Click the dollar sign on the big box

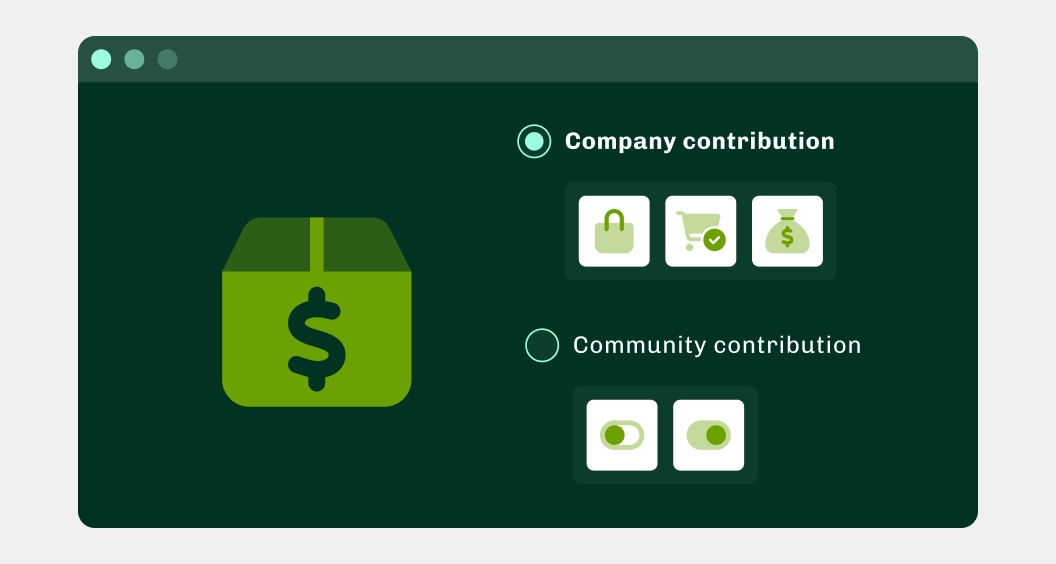click(317, 339)
